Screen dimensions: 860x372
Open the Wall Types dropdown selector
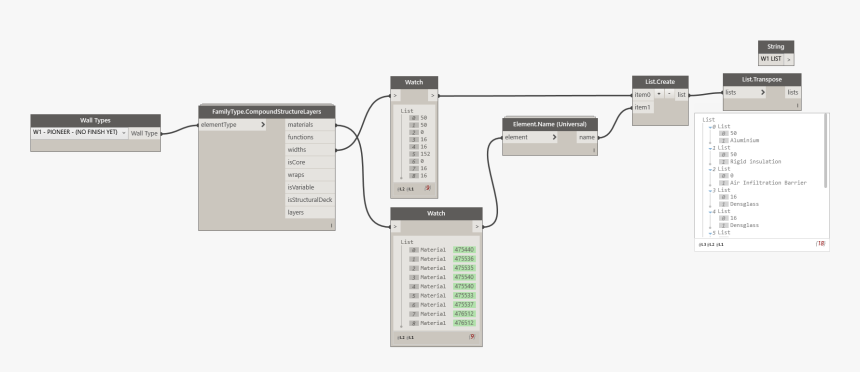point(80,132)
